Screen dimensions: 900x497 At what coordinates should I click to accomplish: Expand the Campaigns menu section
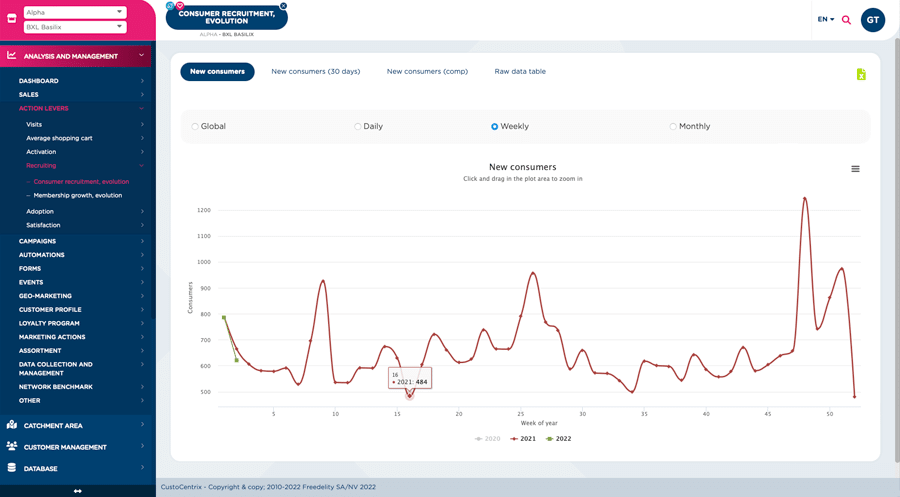coord(78,241)
